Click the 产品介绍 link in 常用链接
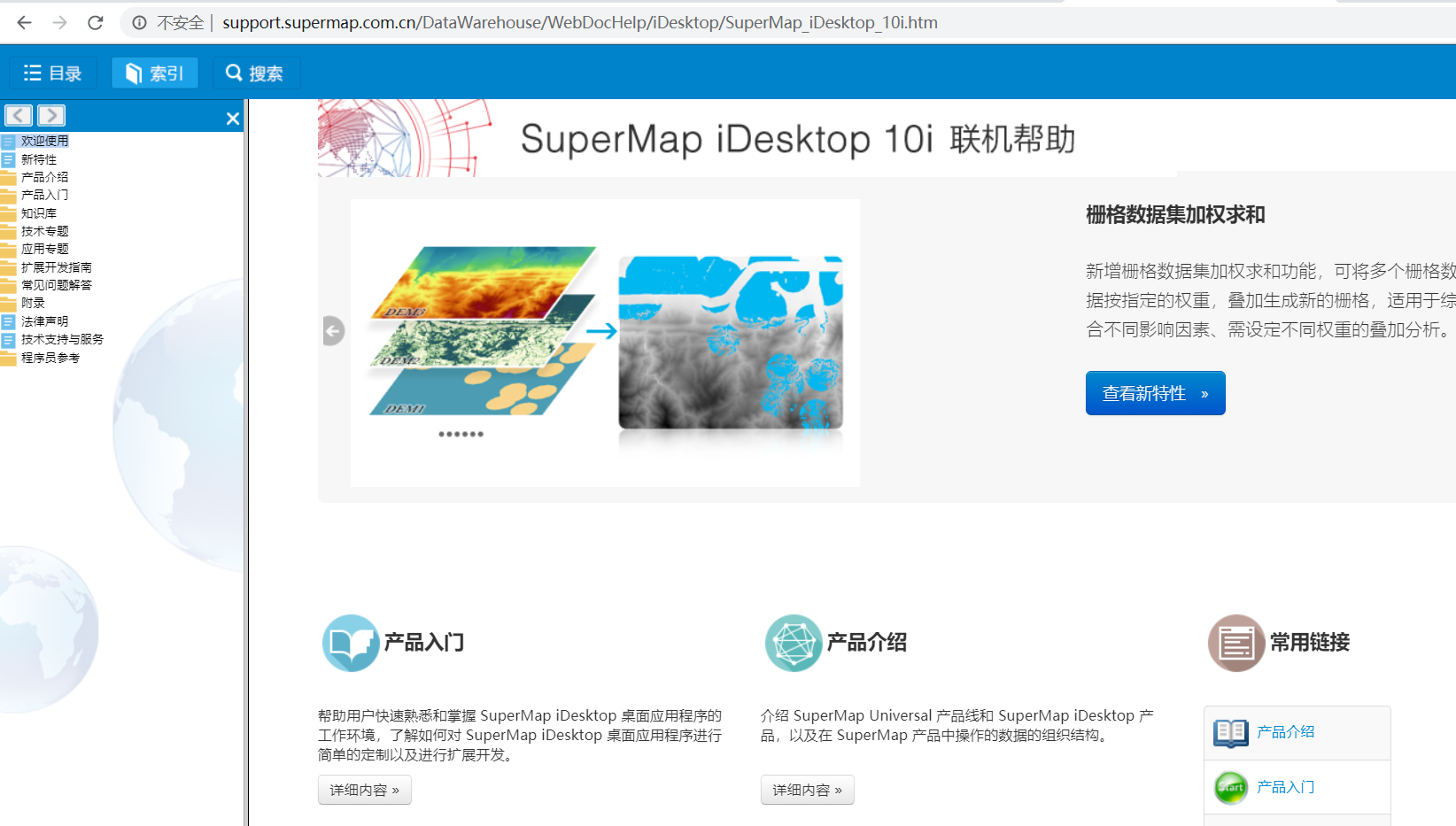The width and height of the screenshot is (1456, 826). [x=1285, y=732]
